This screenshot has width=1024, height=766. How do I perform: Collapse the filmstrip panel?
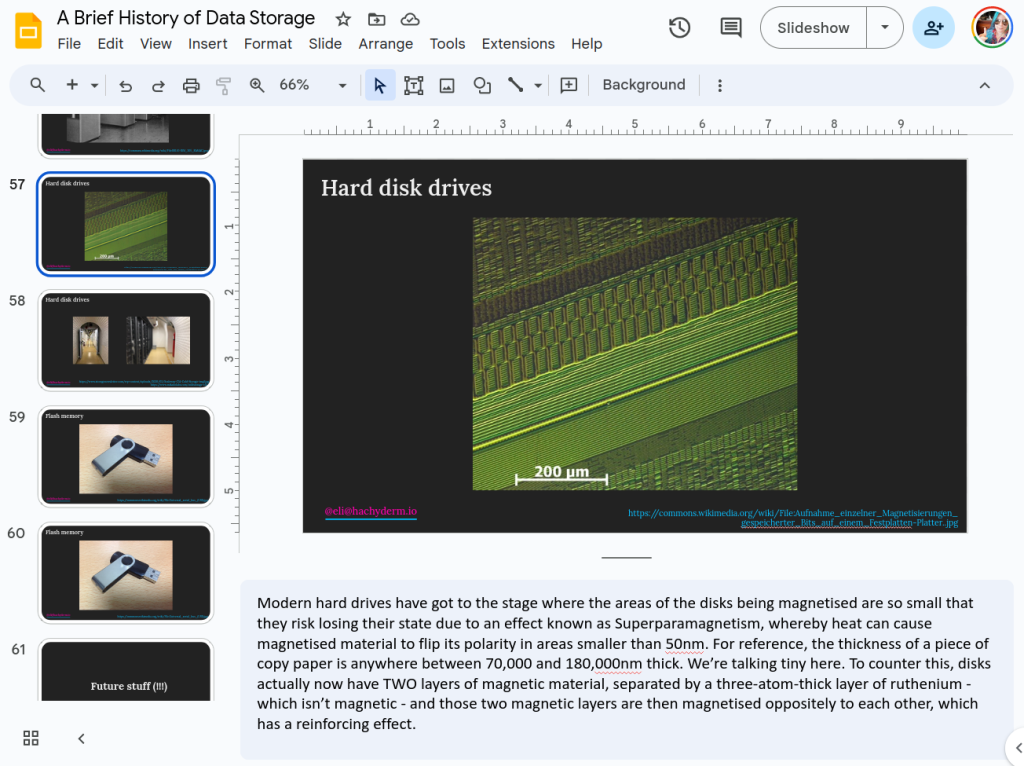(x=81, y=739)
